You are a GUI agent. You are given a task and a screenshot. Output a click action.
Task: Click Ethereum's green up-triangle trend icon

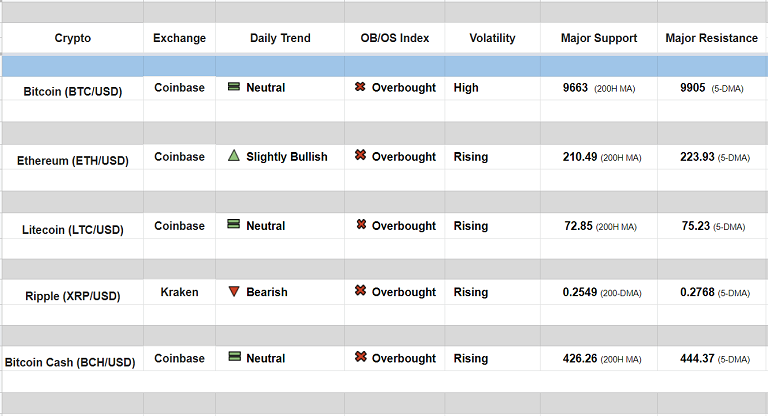click(233, 156)
